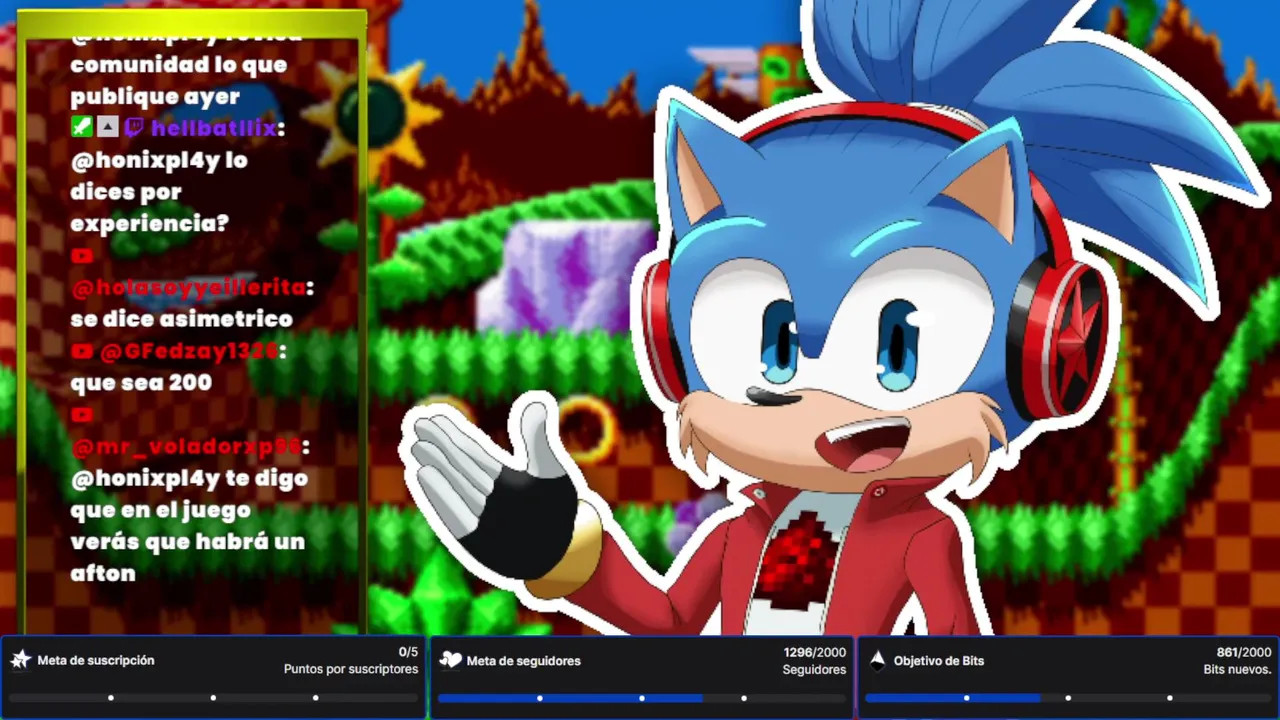Viewport: 1280px width, 720px height.
Task: Click the Sonic avatar's red headphone
Action: point(1058,338)
